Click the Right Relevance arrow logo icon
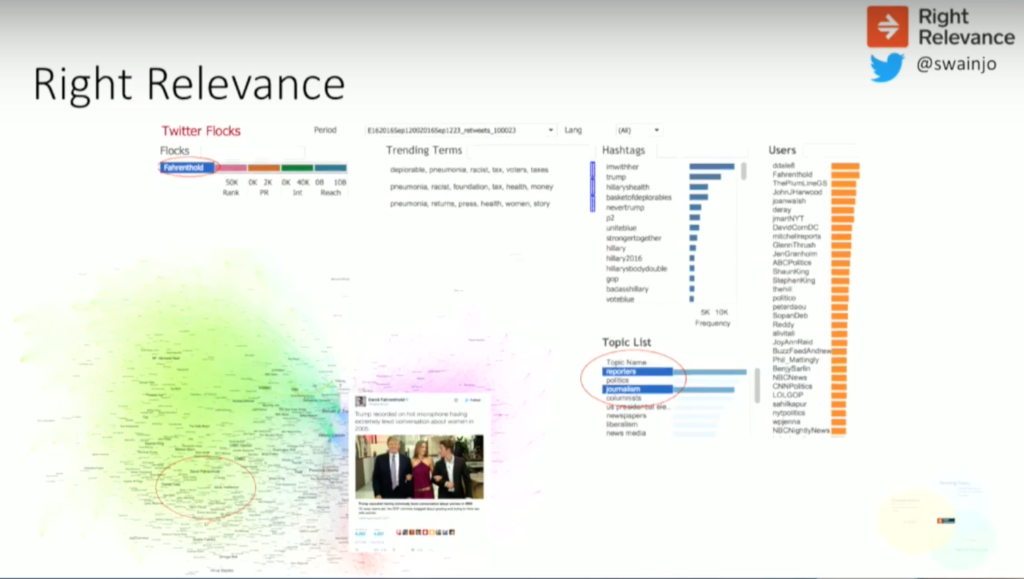This screenshot has width=1024, height=579. [x=886, y=24]
